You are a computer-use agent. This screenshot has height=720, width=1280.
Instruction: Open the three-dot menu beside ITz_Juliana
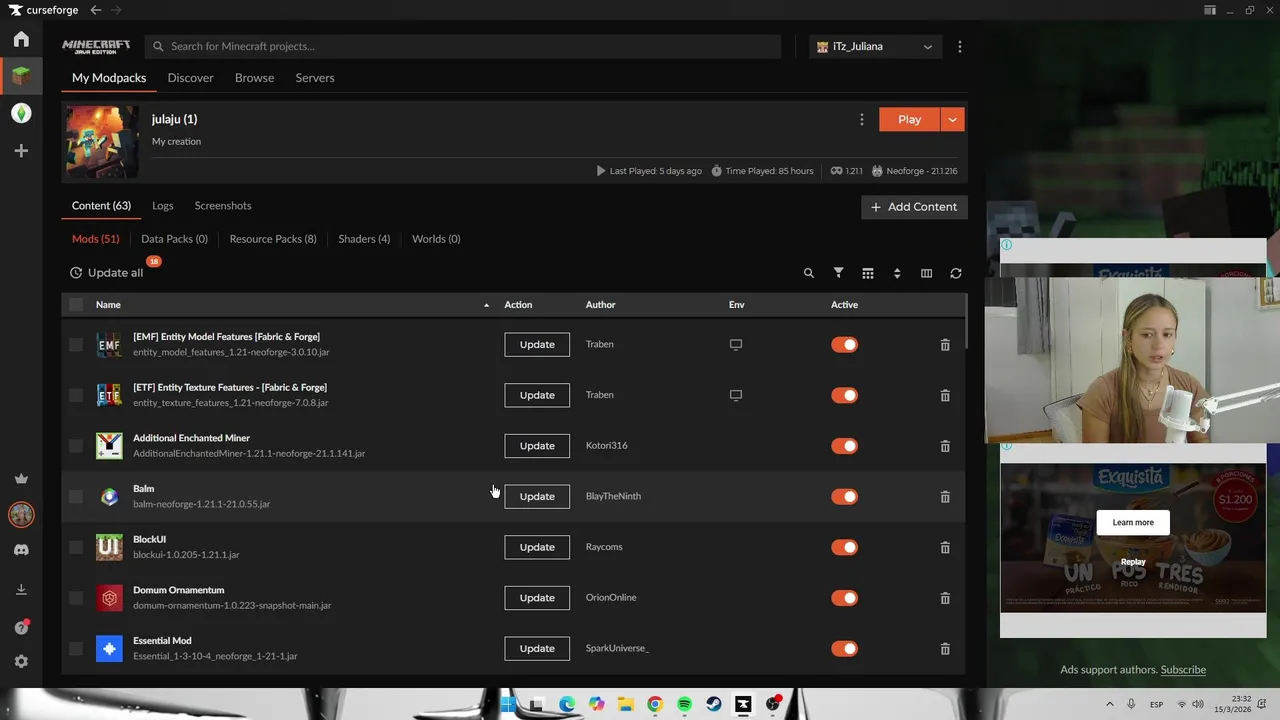960,47
